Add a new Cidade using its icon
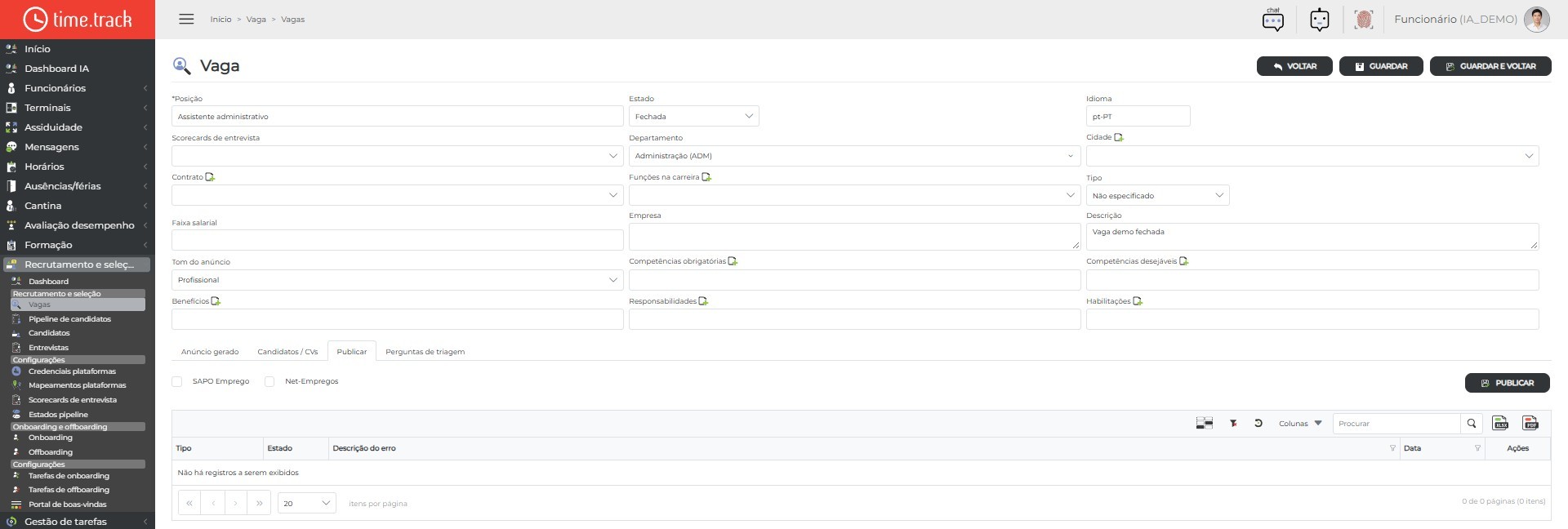The image size is (1568, 529). pyautogui.click(x=1119, y=137)
